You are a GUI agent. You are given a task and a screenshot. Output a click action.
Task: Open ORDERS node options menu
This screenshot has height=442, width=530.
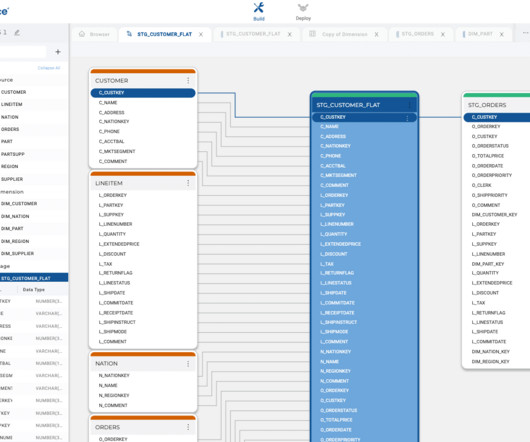coord(188,427)
